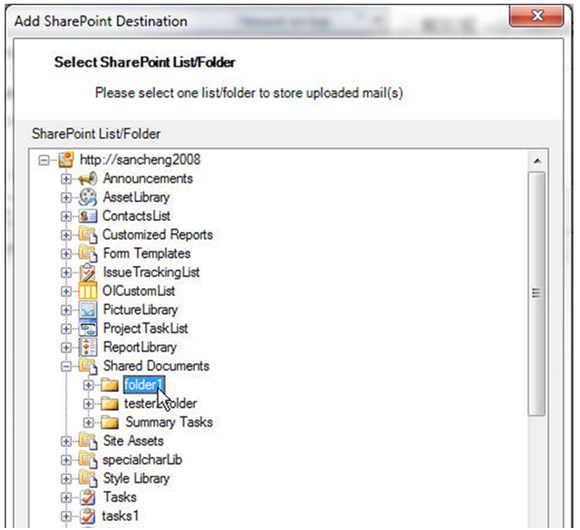Expand the IssueTrackingList node

tap(66, 273)
